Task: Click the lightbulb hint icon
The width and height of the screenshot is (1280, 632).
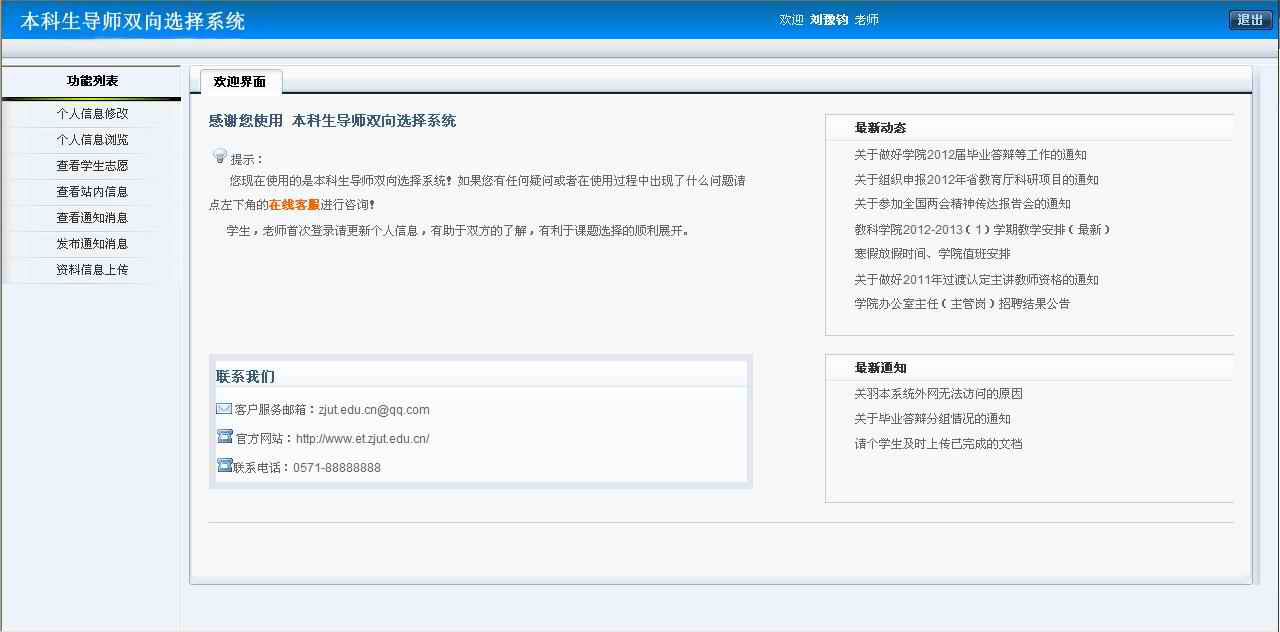Action: pyautogui.click(x=220, y=156)
